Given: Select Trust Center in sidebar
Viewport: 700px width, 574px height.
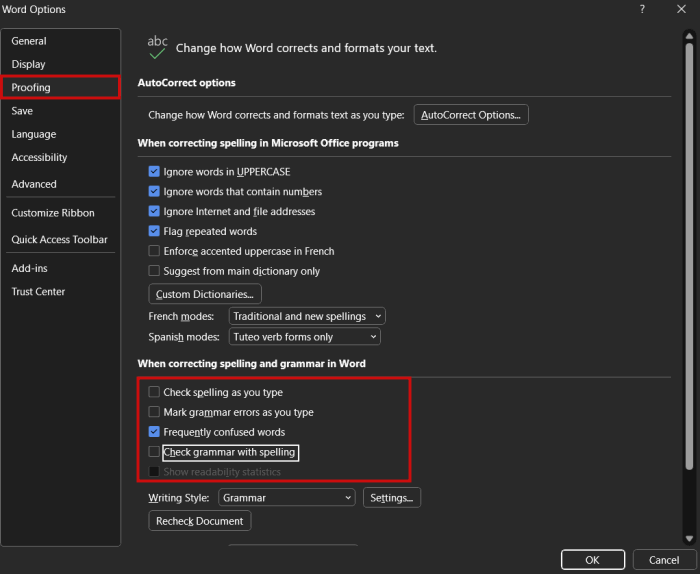Looking at the screenshot, I should (38, 292).
